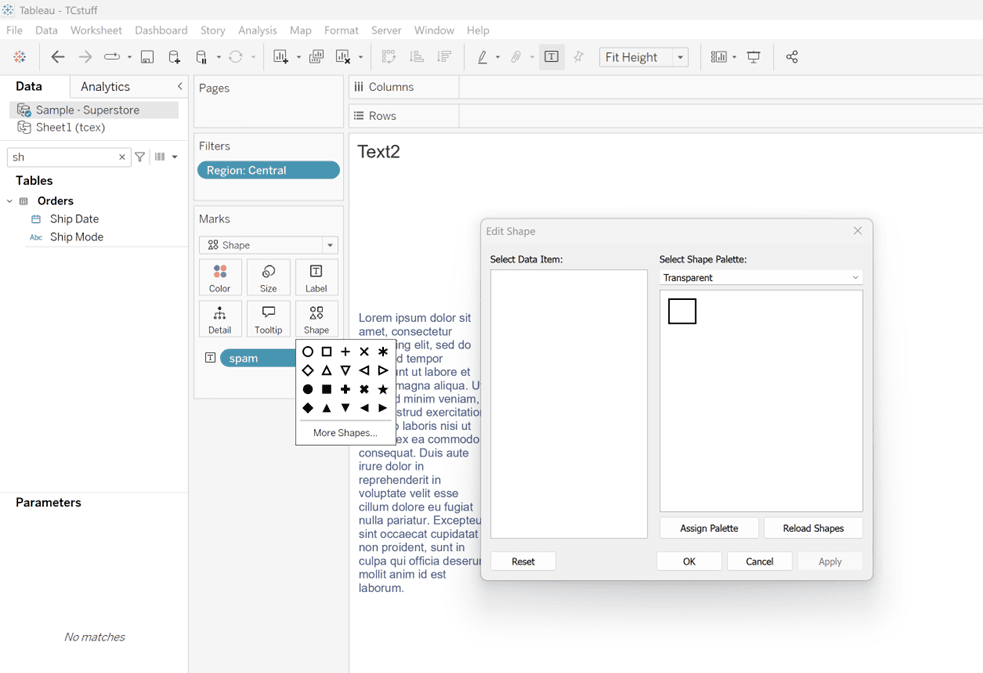The width and height of the screenshot is (983, 673).
Task: Pick the filled star shape
Action: (383, 389)
